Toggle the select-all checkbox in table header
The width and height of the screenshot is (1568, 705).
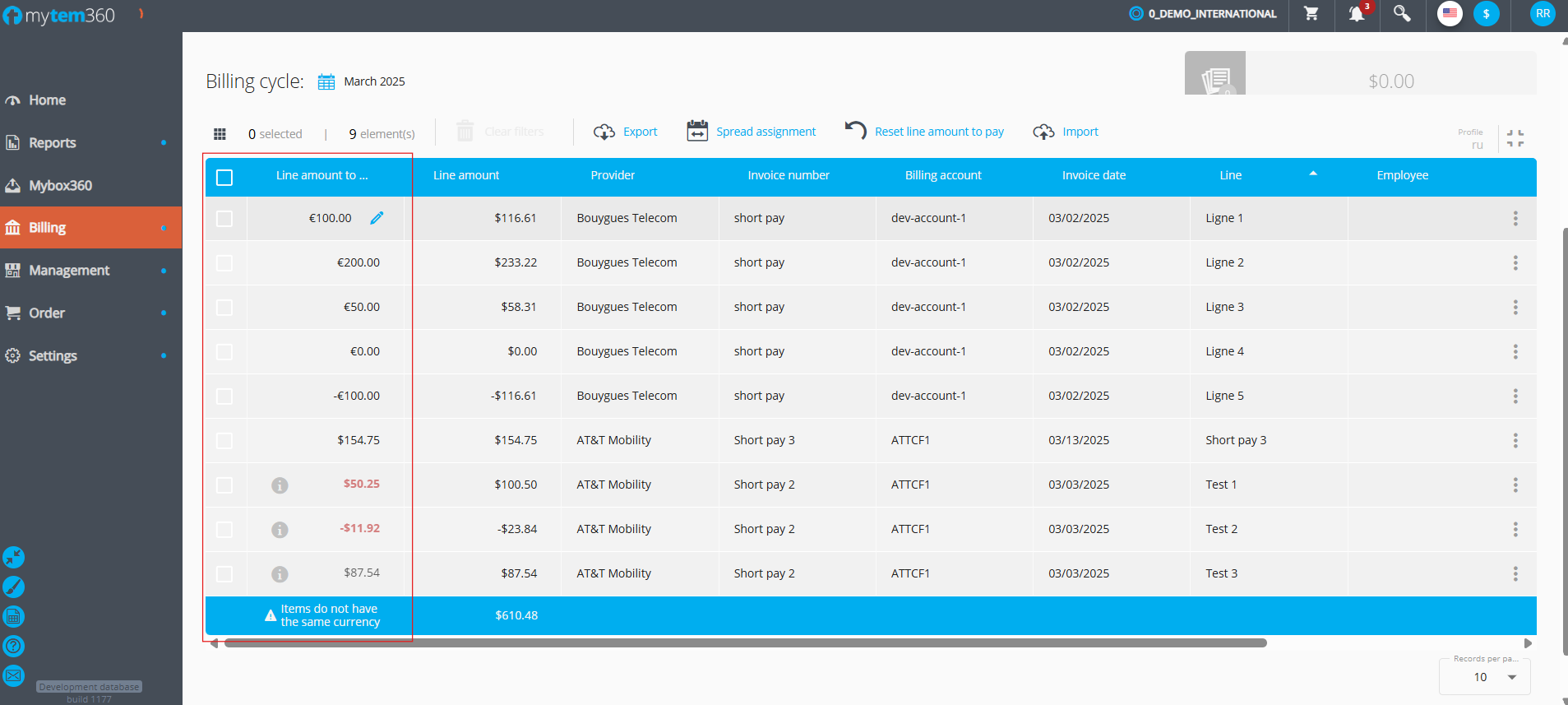pyautogui.click(x=224, y=178)
